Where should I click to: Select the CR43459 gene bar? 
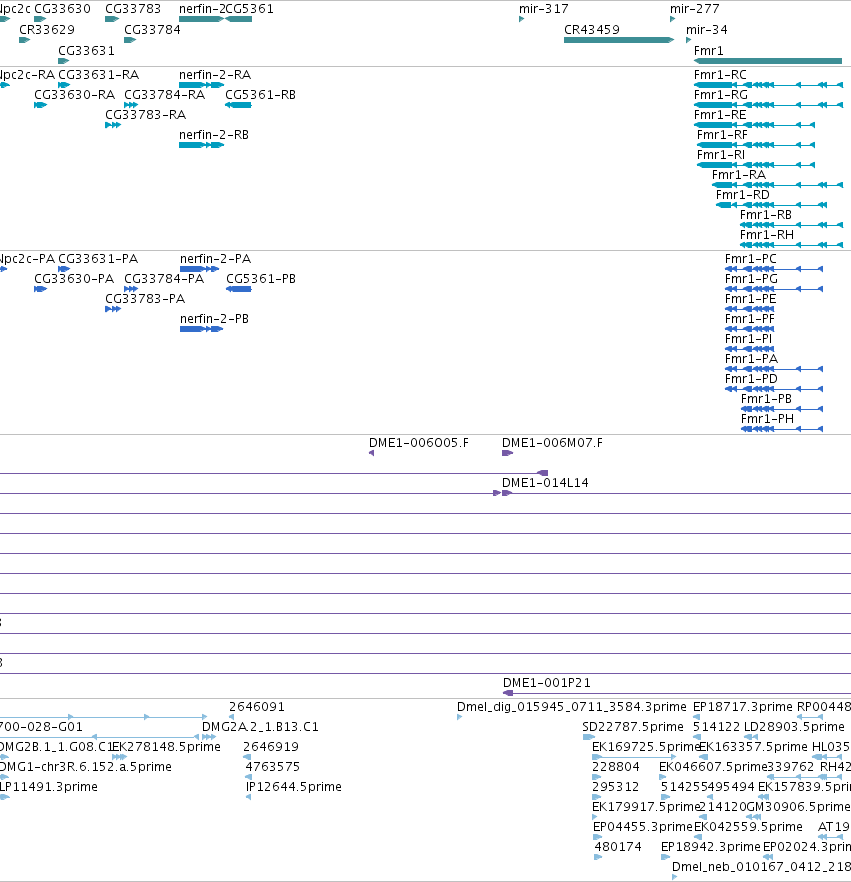click(619, 40)
